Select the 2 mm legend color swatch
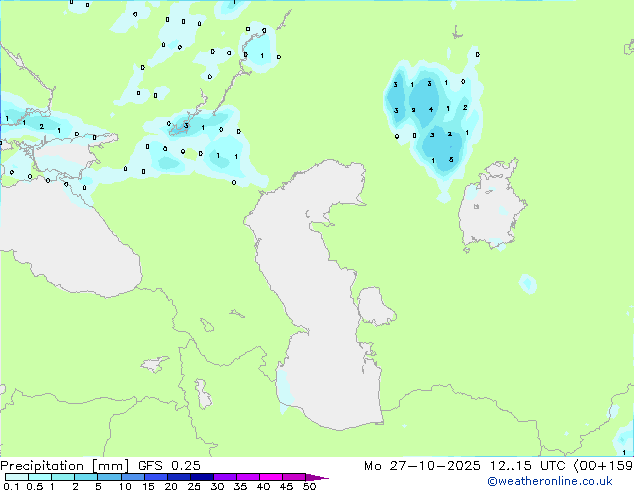This screenshot has width=634, height=490. pyautogui.click(x=86, y=477)
